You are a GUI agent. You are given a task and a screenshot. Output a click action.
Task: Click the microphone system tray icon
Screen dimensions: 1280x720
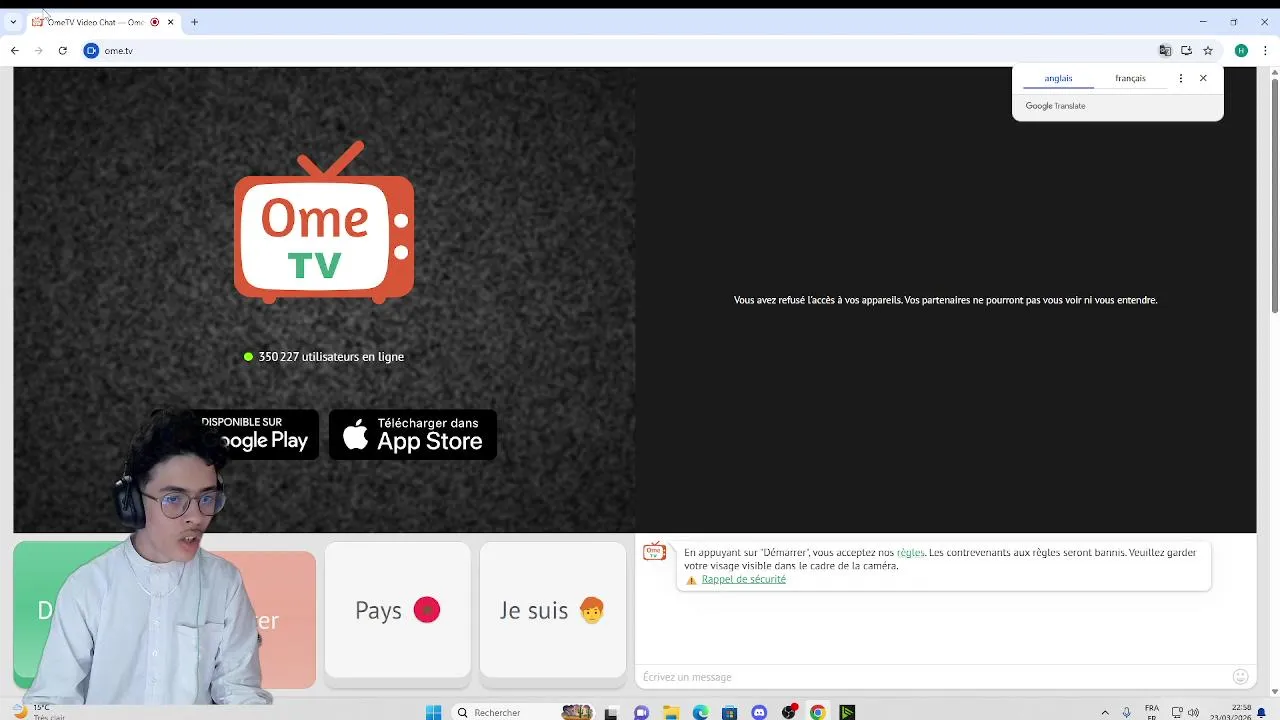pyautogui.click(x=1126, y=712)
